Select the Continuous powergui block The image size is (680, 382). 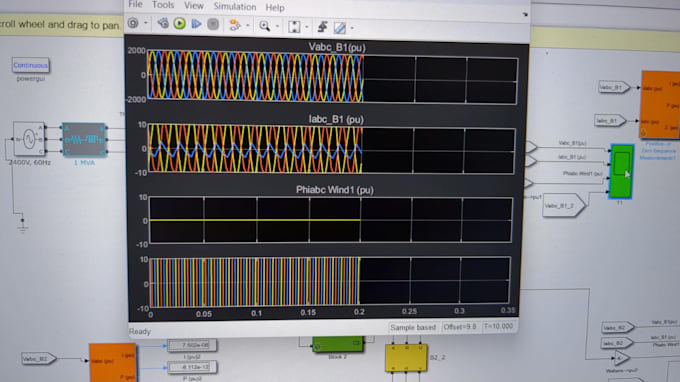pos(30,65)
